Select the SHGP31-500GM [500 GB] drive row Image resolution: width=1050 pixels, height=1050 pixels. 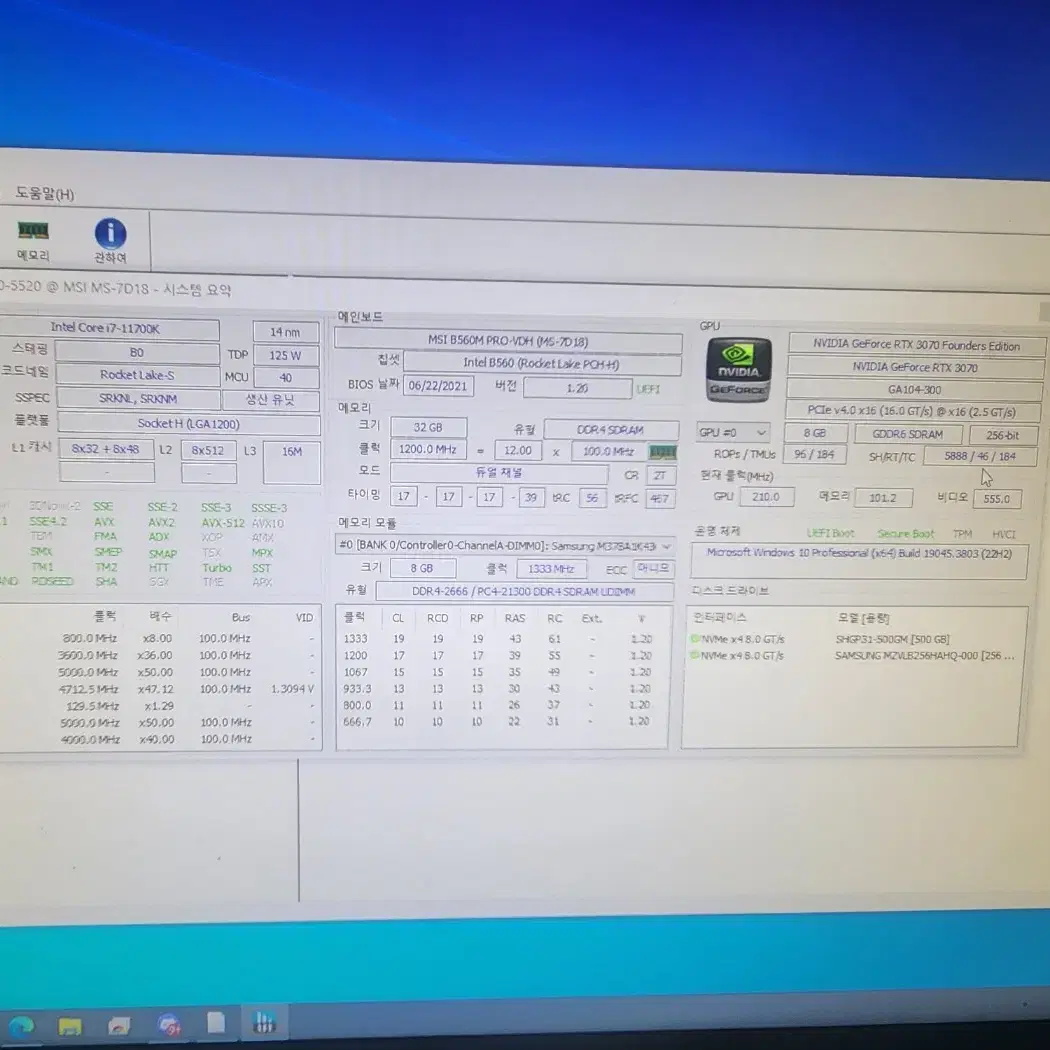(853, 640)
